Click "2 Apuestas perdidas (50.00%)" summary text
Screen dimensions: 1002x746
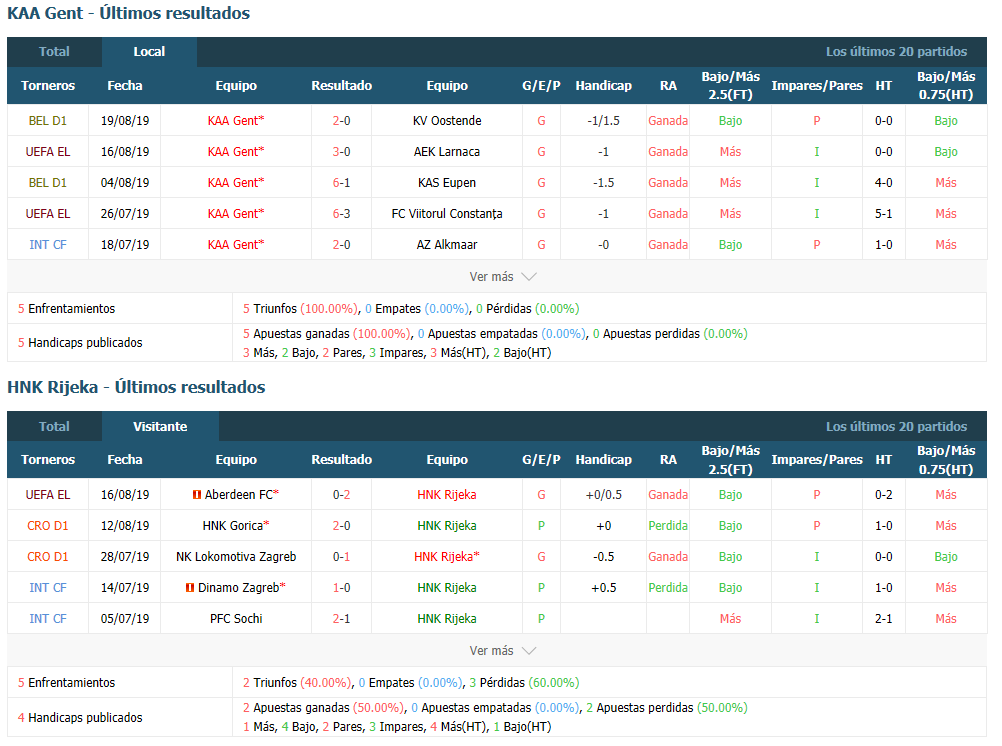[667, 708]
